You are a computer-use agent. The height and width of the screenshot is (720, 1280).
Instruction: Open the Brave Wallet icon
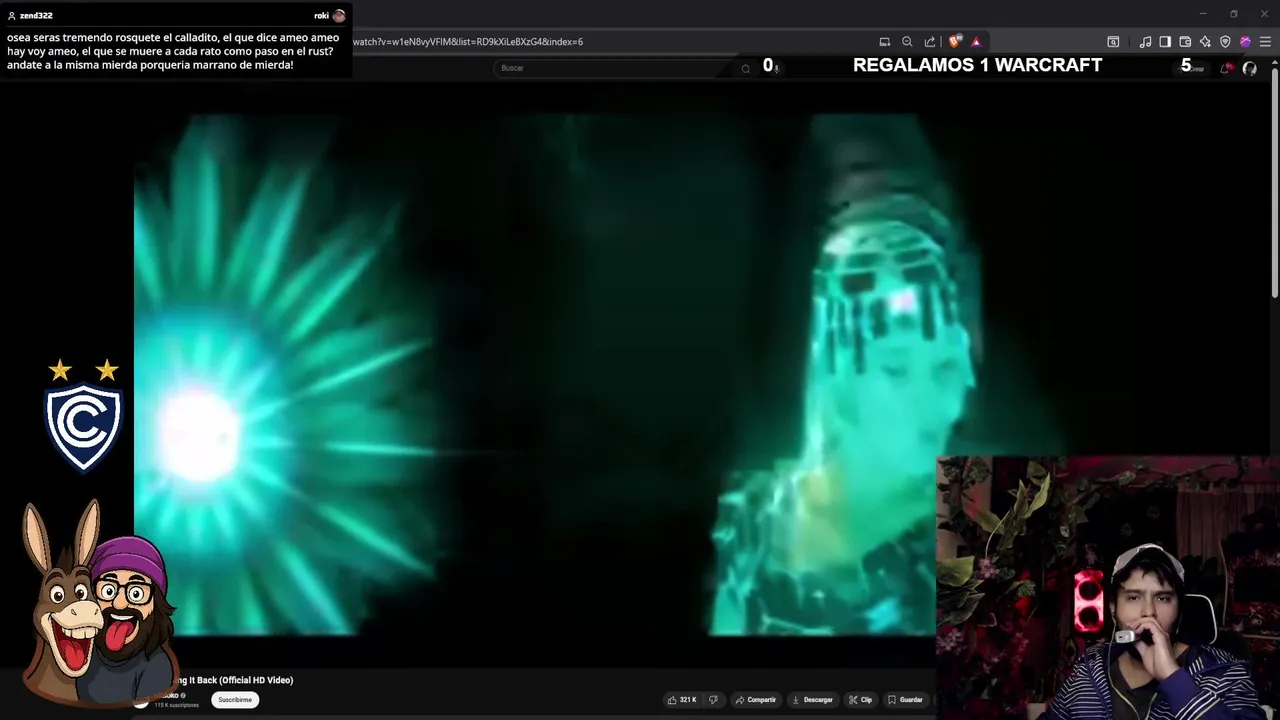click(1185, 42)
